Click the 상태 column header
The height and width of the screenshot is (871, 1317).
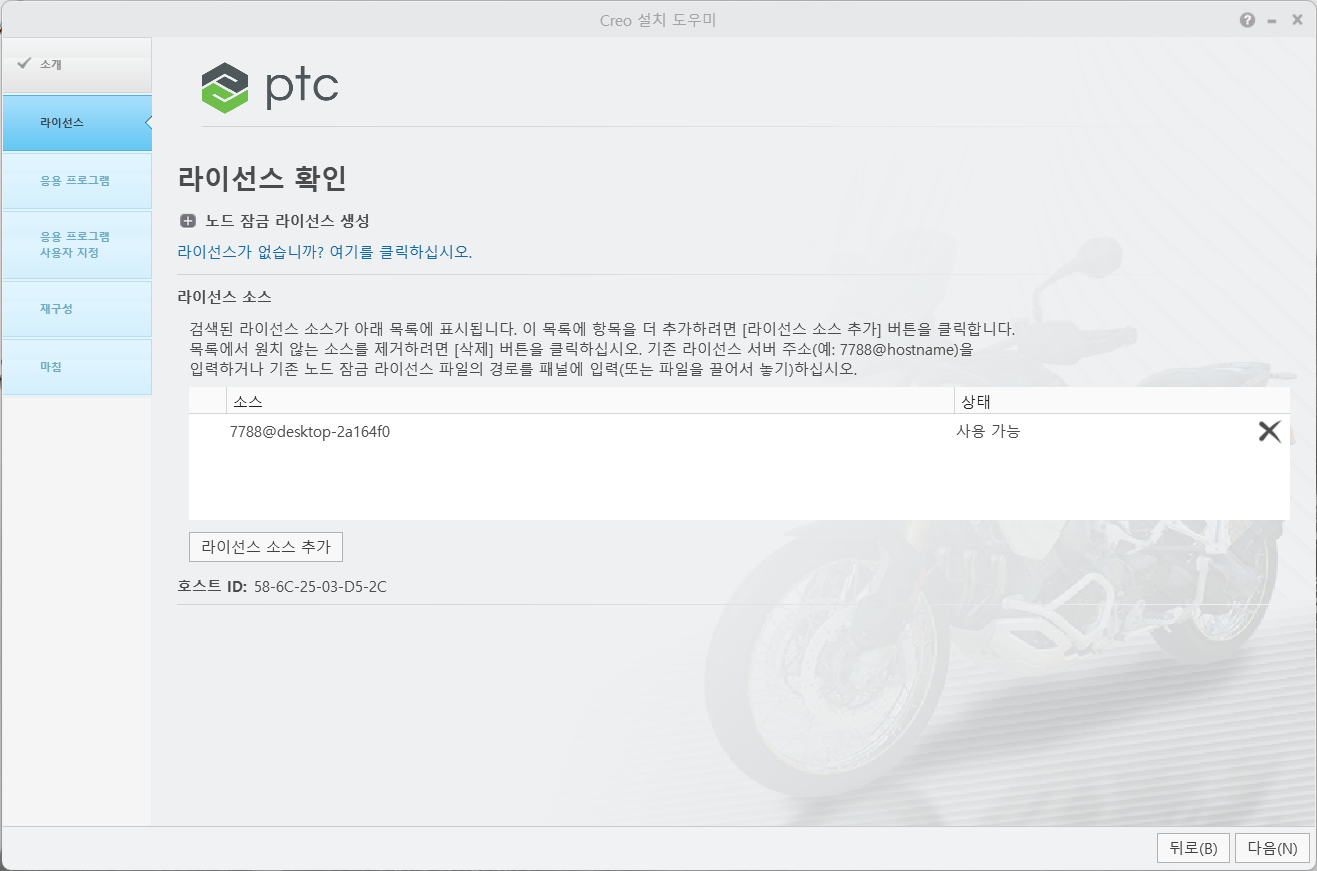pos(1122,401)
